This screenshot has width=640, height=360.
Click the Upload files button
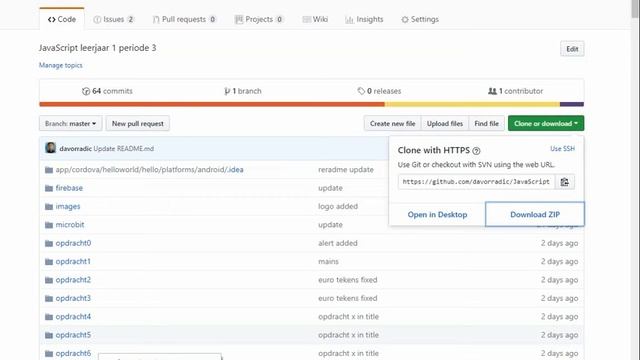pyautogui.click(x=444, y=124)
